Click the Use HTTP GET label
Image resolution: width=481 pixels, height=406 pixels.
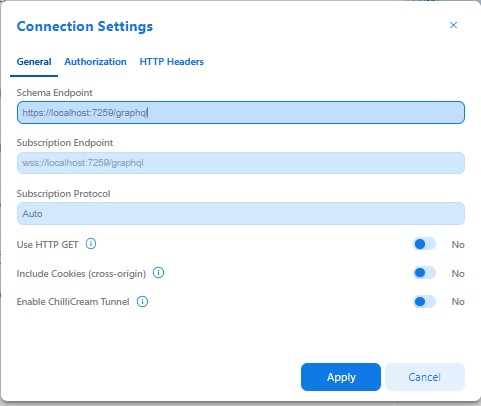tap(47, 245)
